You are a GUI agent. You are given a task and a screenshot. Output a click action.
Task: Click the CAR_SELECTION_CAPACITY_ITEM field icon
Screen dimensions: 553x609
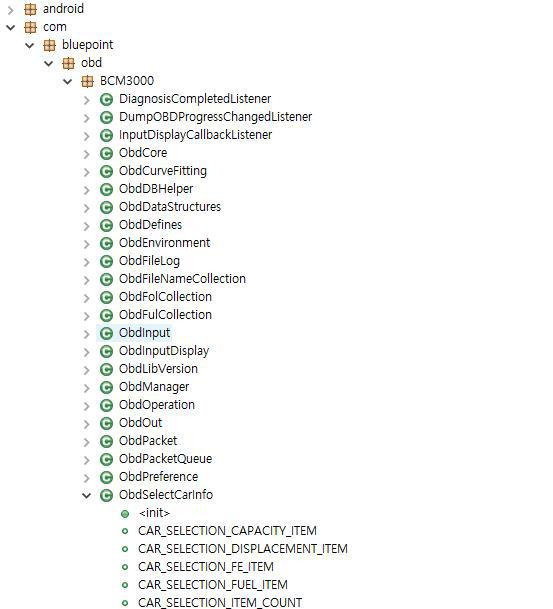point(125,531)
